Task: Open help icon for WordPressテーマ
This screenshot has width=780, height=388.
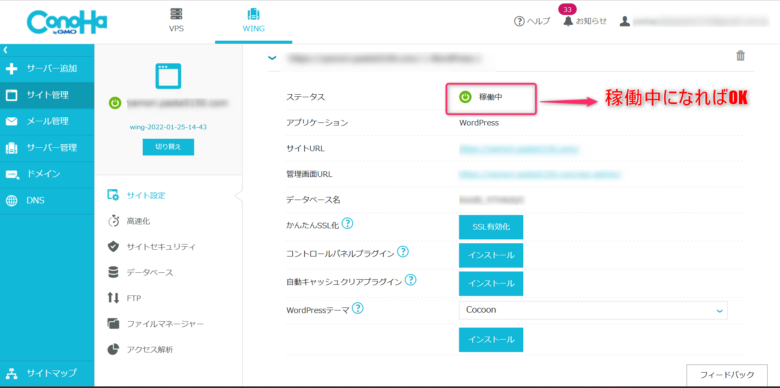Action: click(358, 308)
